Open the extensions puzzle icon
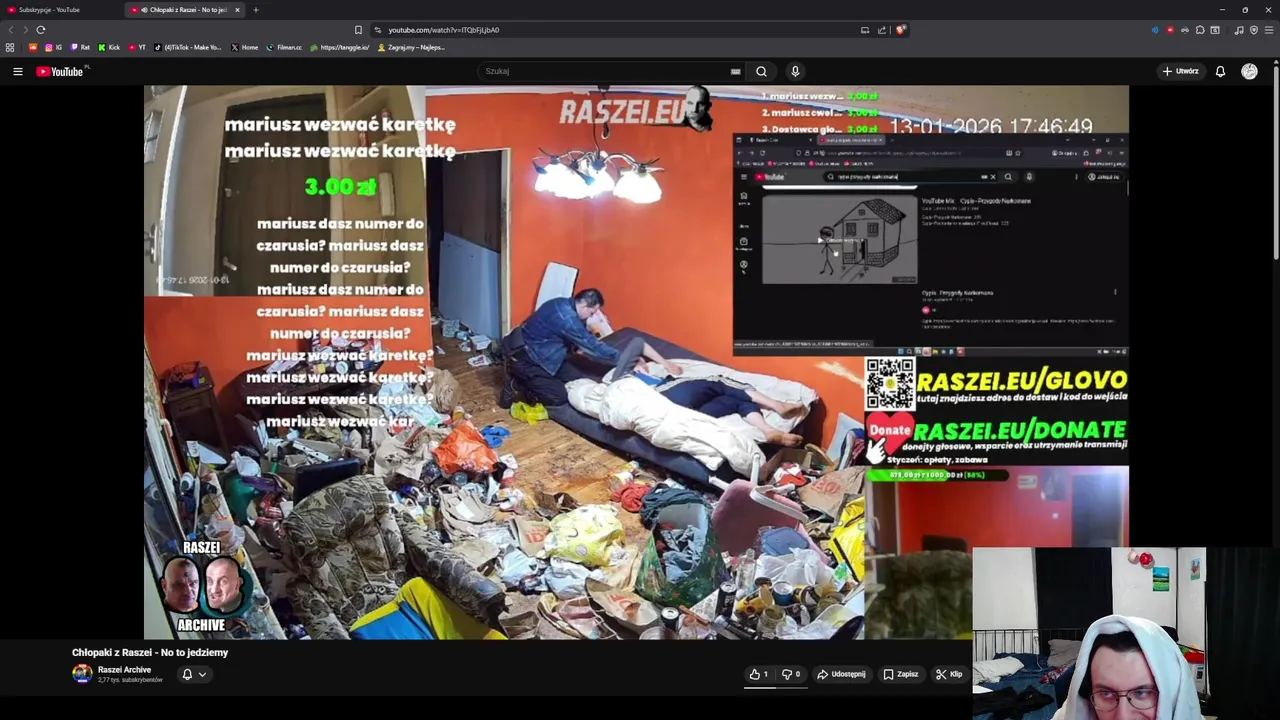The image size is (1280, 720). tap(1200, 30)
